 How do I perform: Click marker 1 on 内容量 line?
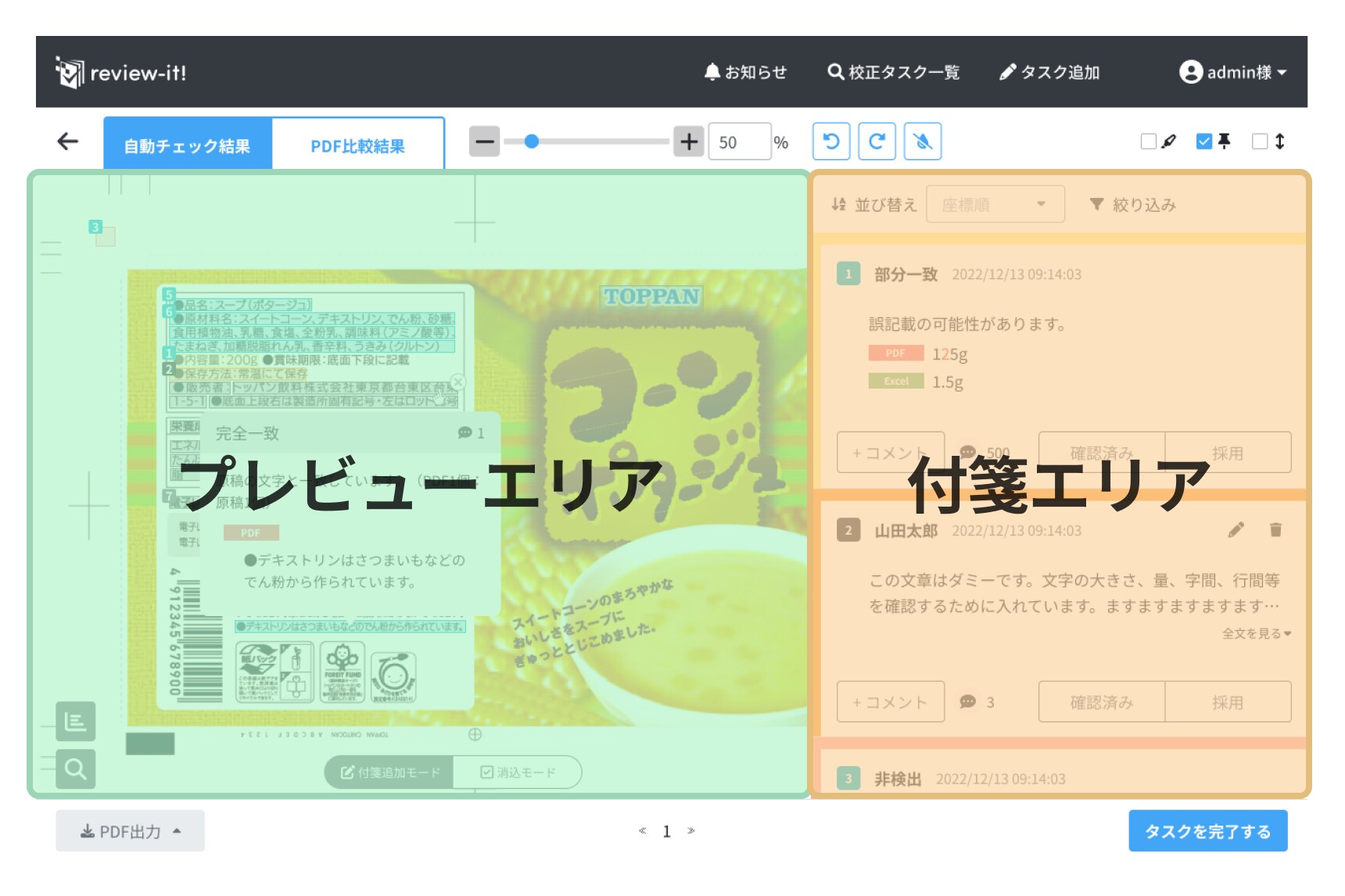tap(168, 353)
